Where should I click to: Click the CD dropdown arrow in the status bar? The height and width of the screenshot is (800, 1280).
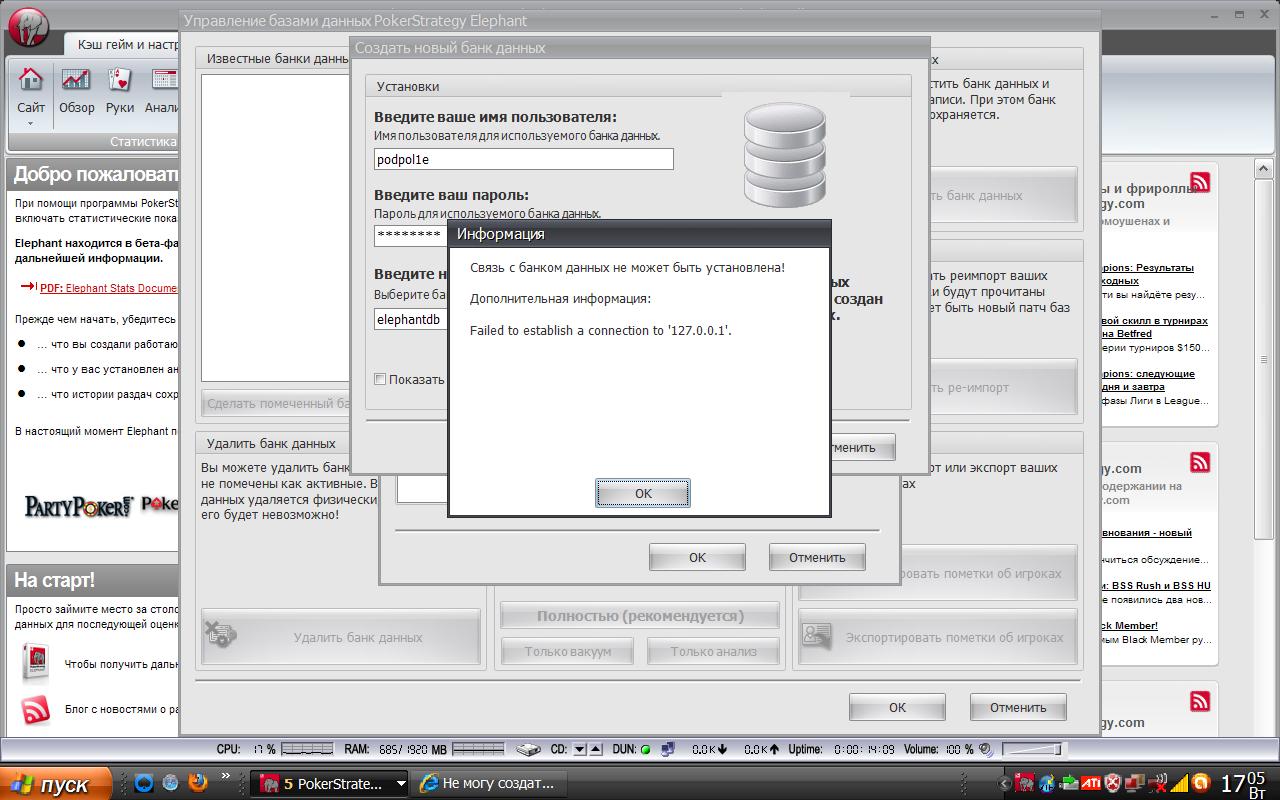tap(578, 749)
